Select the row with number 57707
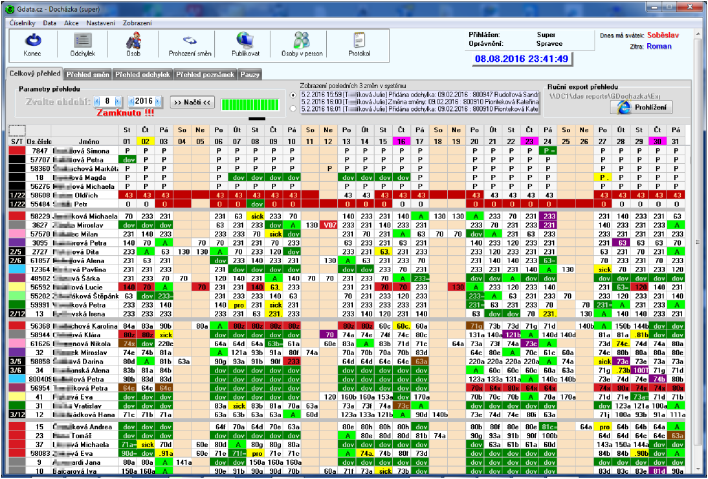The image size is (708, 479). coord(347,159)
